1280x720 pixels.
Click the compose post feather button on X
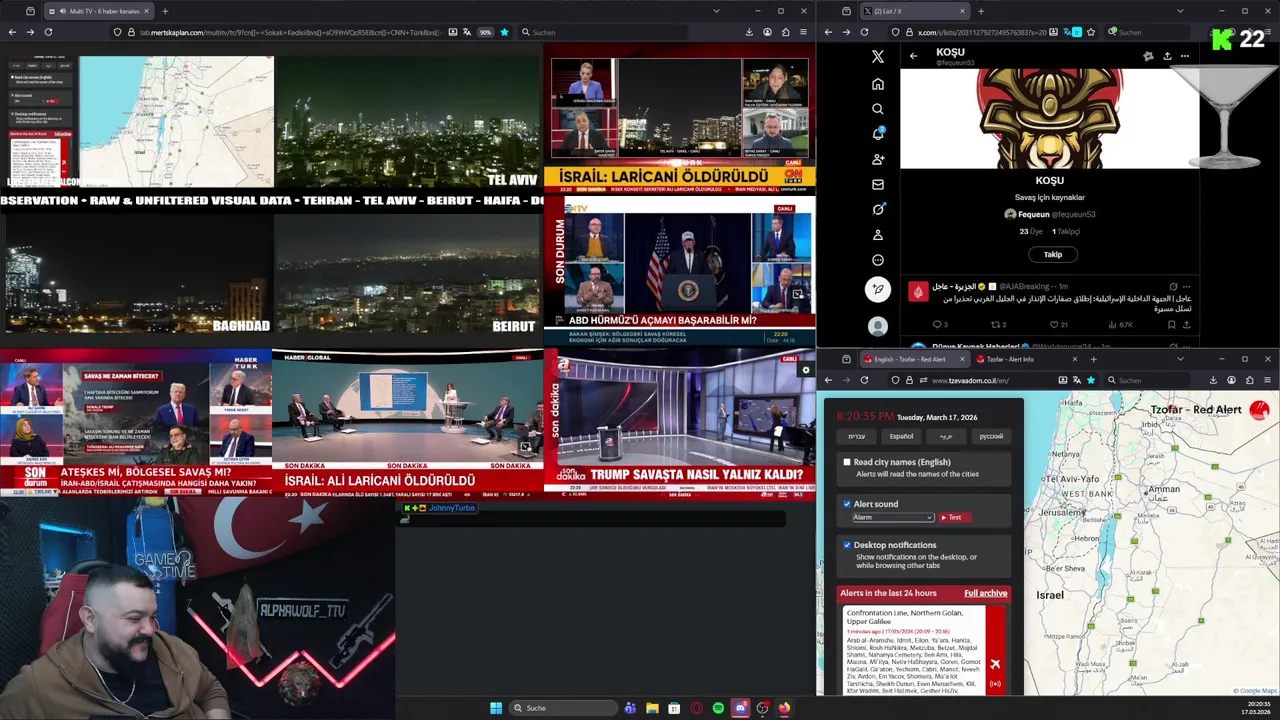[878, 290]
